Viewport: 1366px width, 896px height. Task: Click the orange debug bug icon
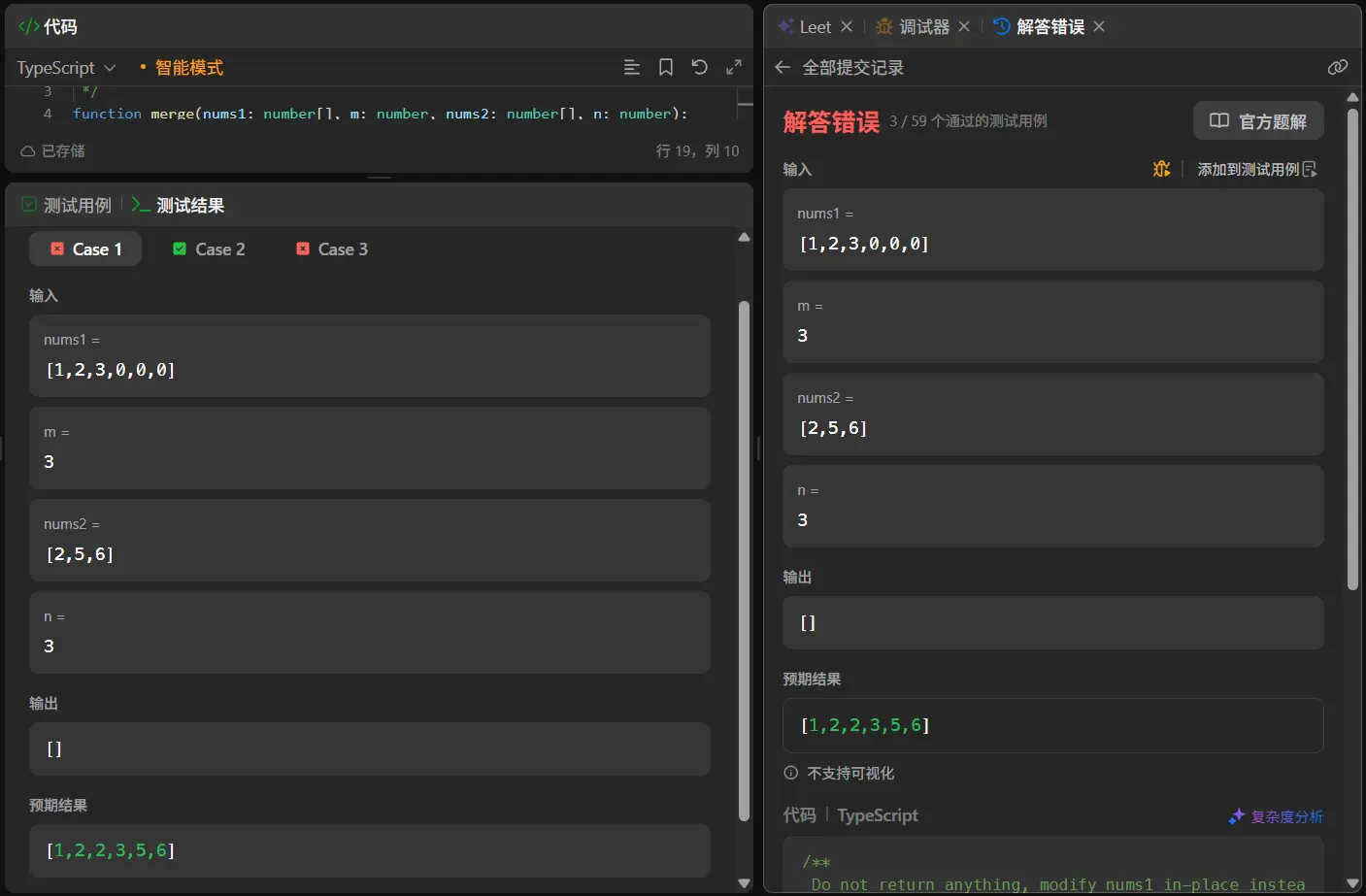coord(1161,169)
